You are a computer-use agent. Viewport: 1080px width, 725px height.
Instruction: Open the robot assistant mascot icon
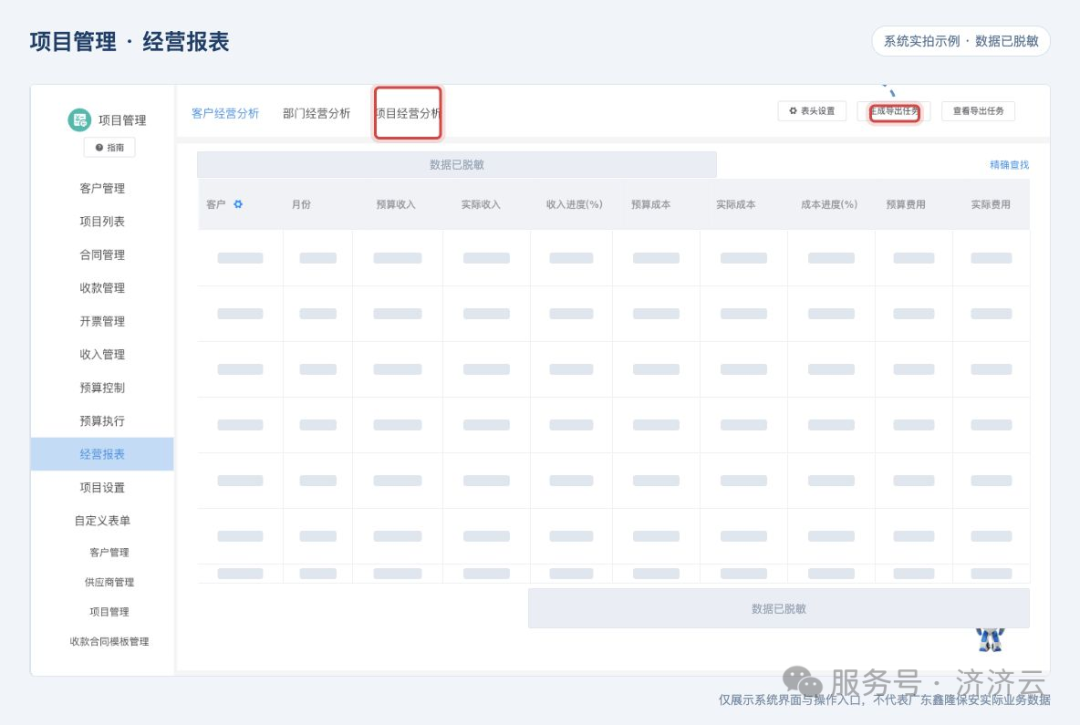coord(990,640)
